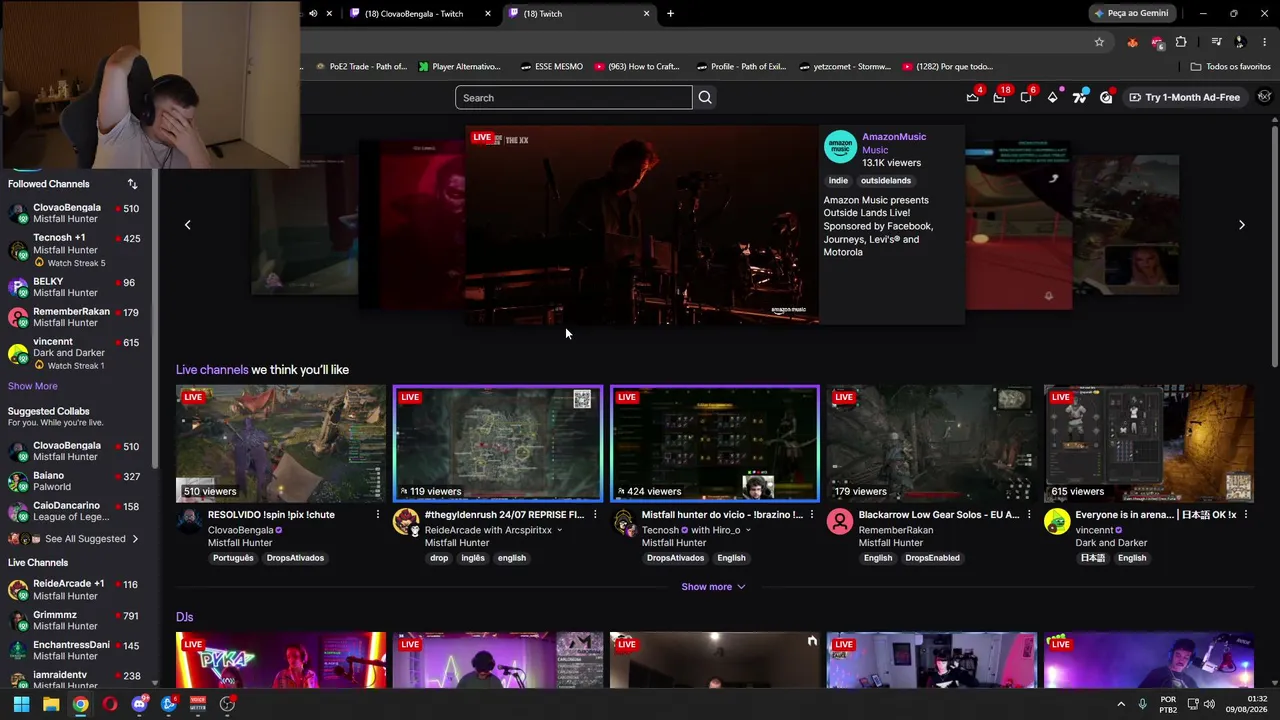Open the Twitch user avatar menu

(1265, 97)
